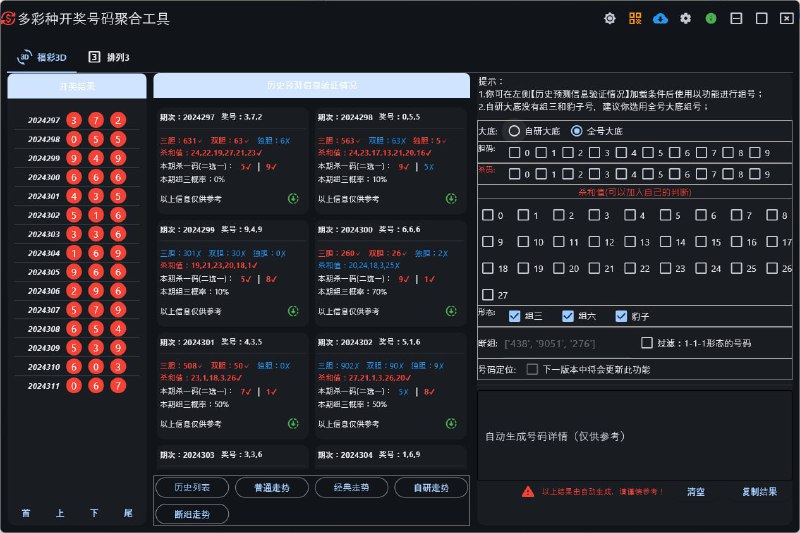Select the 自研大底 radio button
The width and height of the screenshot is (800, 533).
[514, 131]
